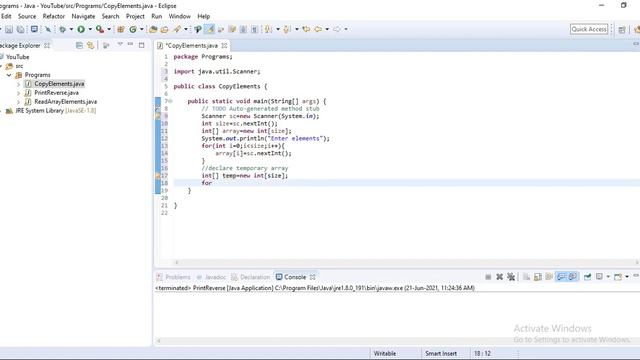Click the Quick Access search field
Image resolution: width=640 pixels, height=360 pixels.
click(x=589, y=29)
